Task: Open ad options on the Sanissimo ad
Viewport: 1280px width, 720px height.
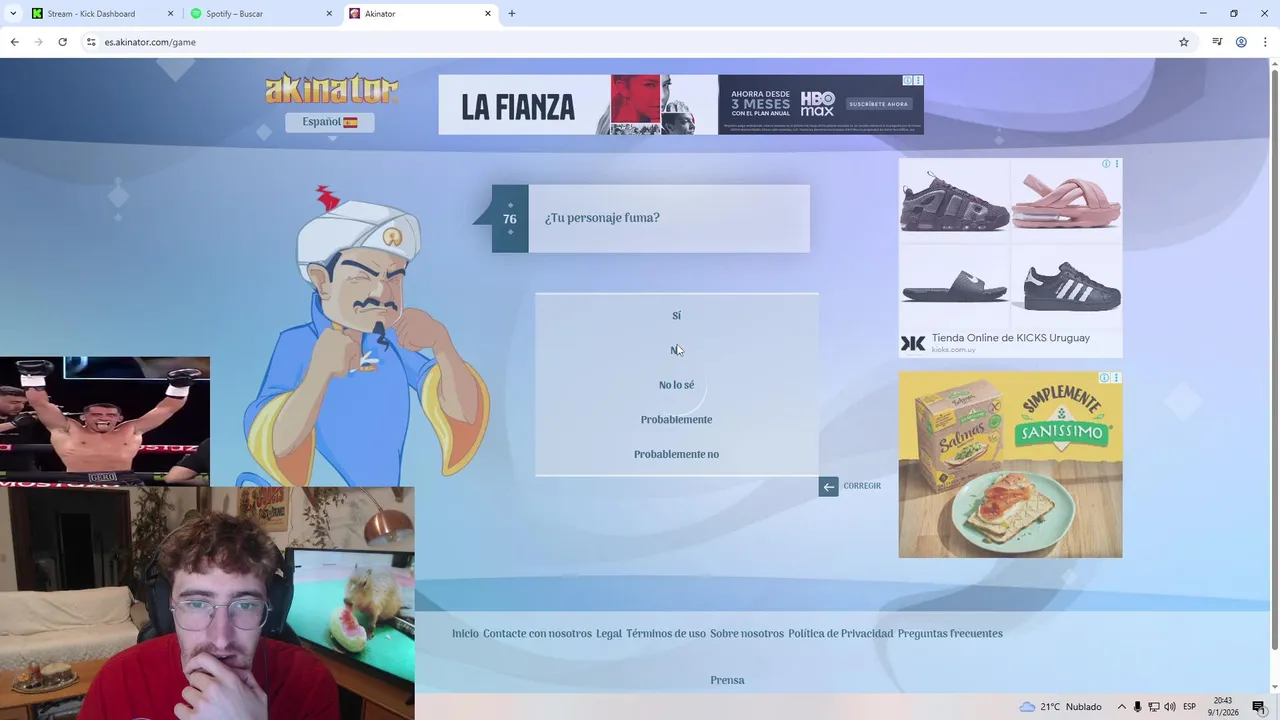Action: pyautogui.click(x=1117, y=378)
